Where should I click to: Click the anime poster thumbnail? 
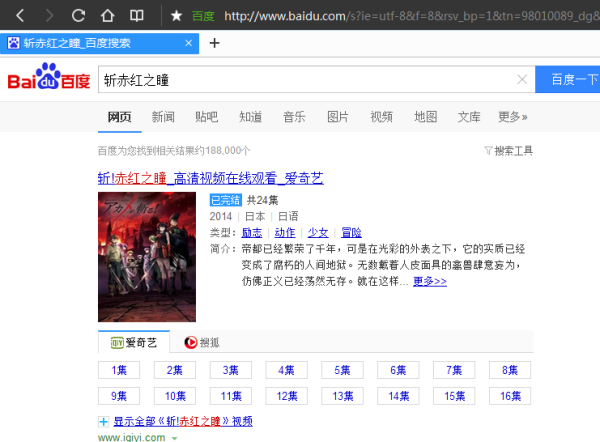[x=147, y=257]
